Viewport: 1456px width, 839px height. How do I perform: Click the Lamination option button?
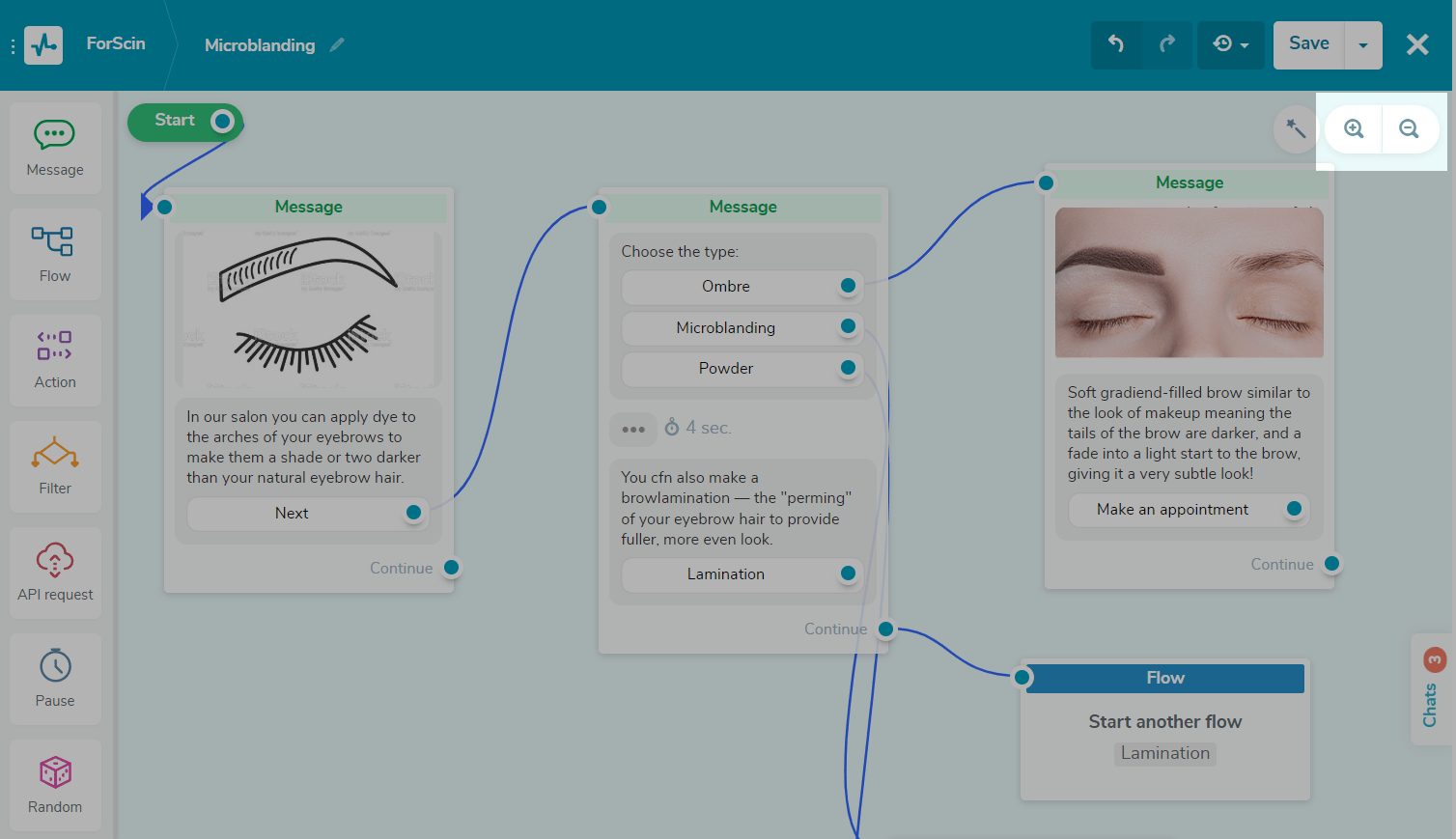point(726,573)
